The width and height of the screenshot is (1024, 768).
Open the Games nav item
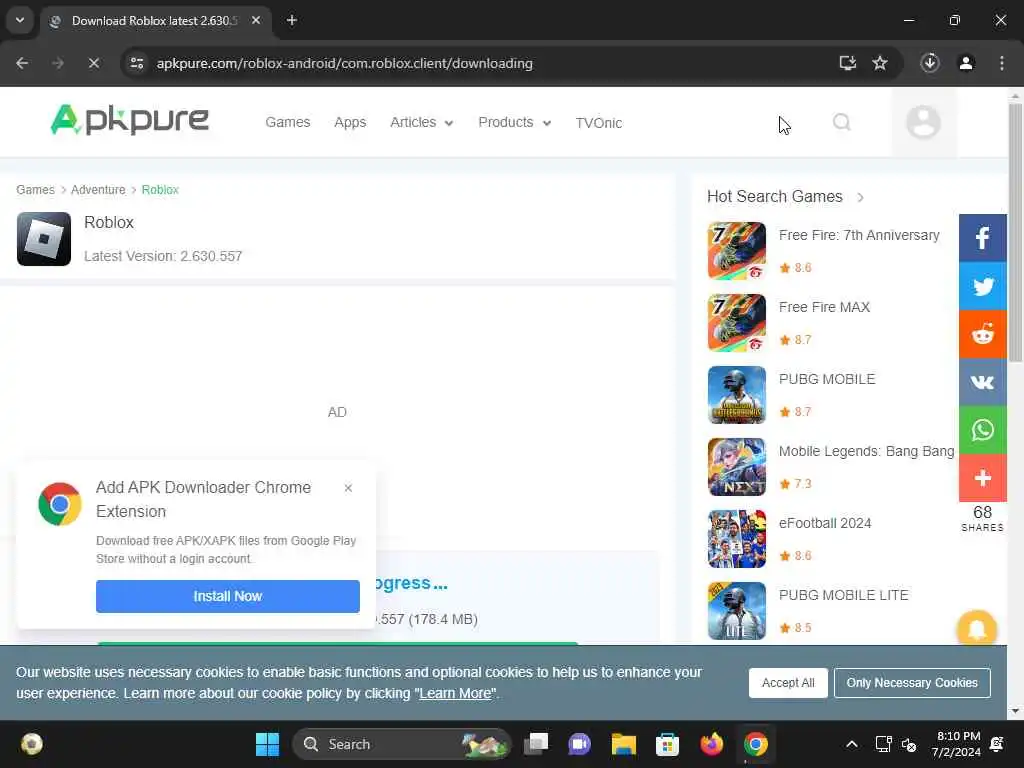[x=287, y=122]
